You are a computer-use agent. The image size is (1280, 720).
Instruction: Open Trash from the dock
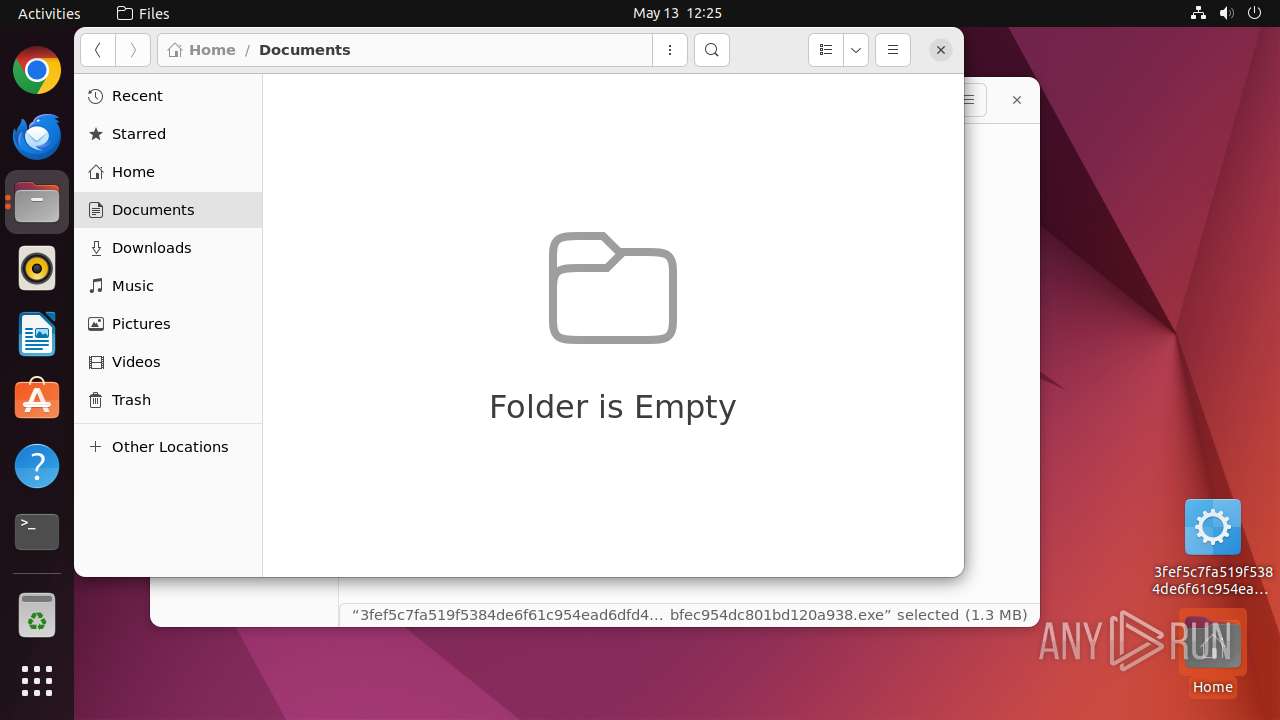37,615
